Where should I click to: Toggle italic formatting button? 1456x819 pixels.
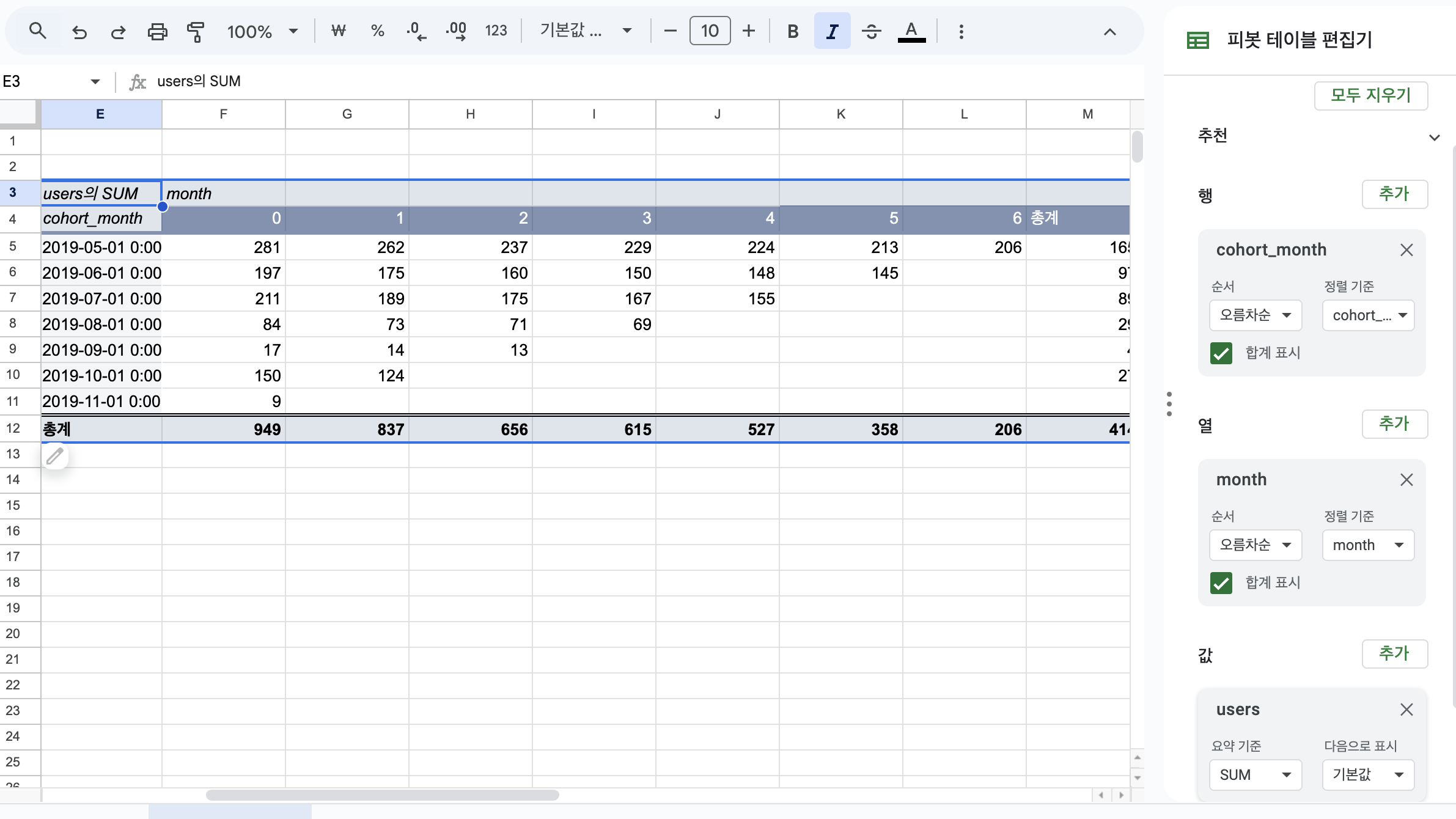coord(832,31)
